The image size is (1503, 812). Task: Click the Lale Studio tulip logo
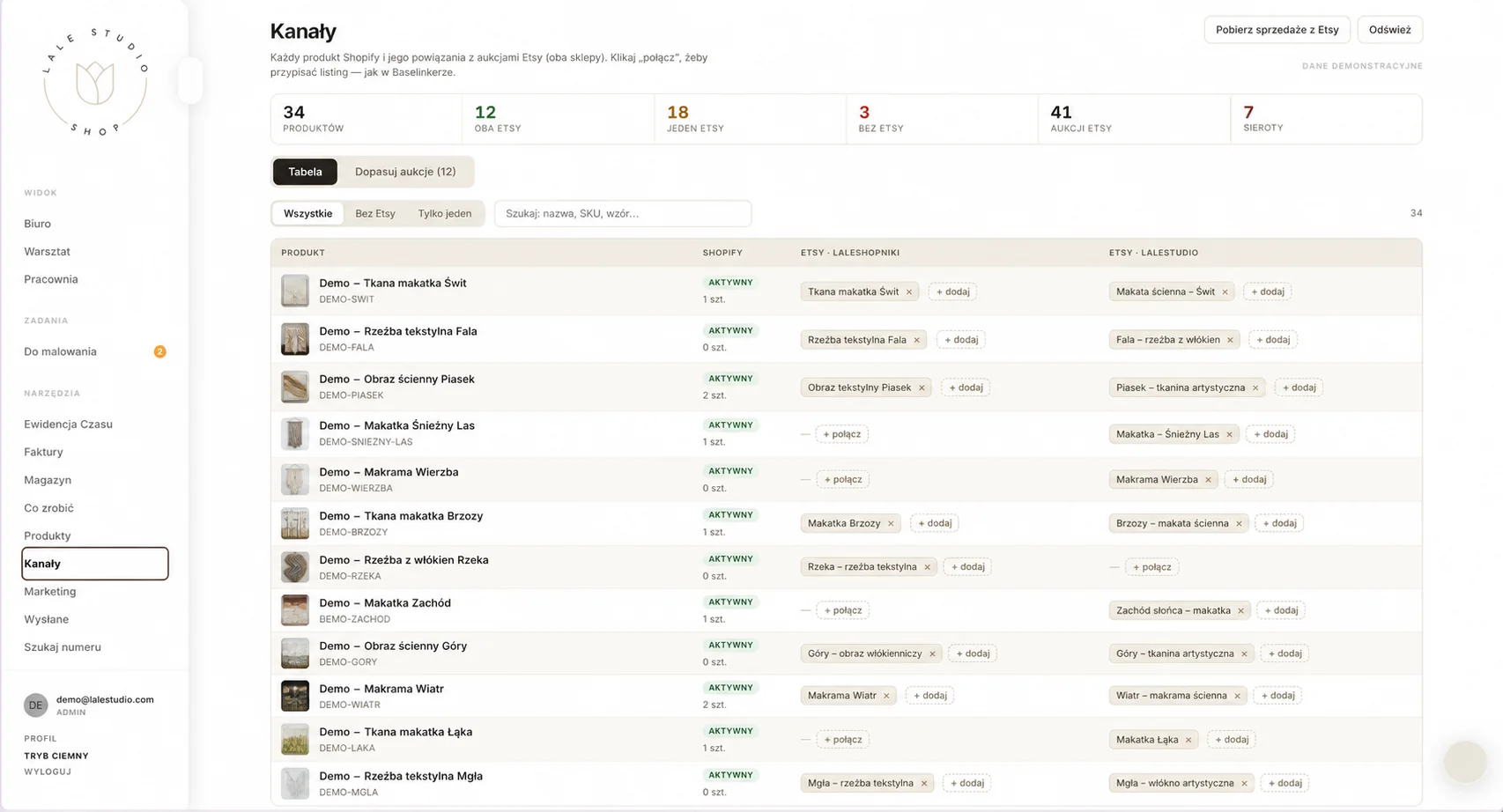(x=95, y=83)
